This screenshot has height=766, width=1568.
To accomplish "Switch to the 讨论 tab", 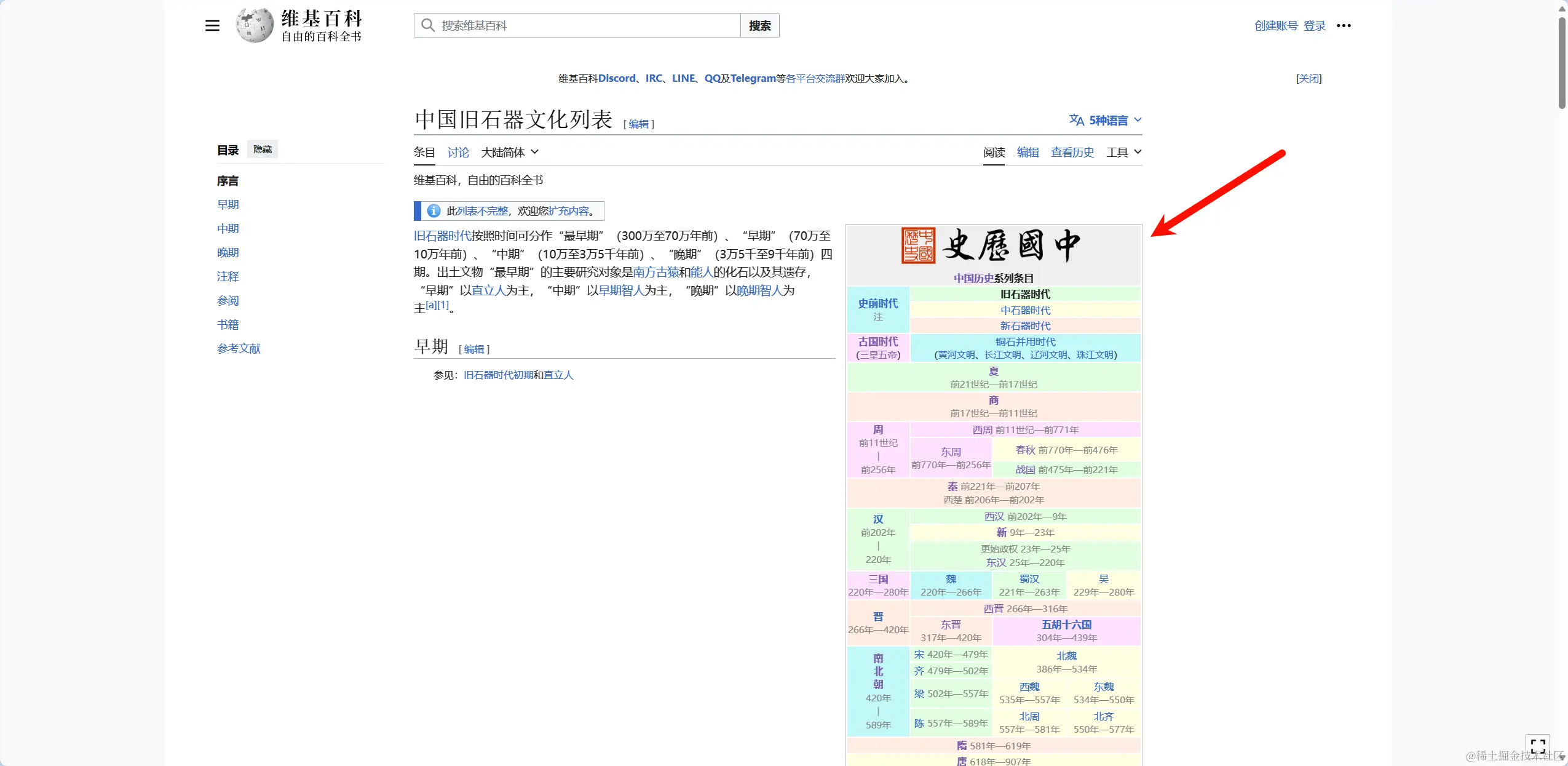I will 458,152.
